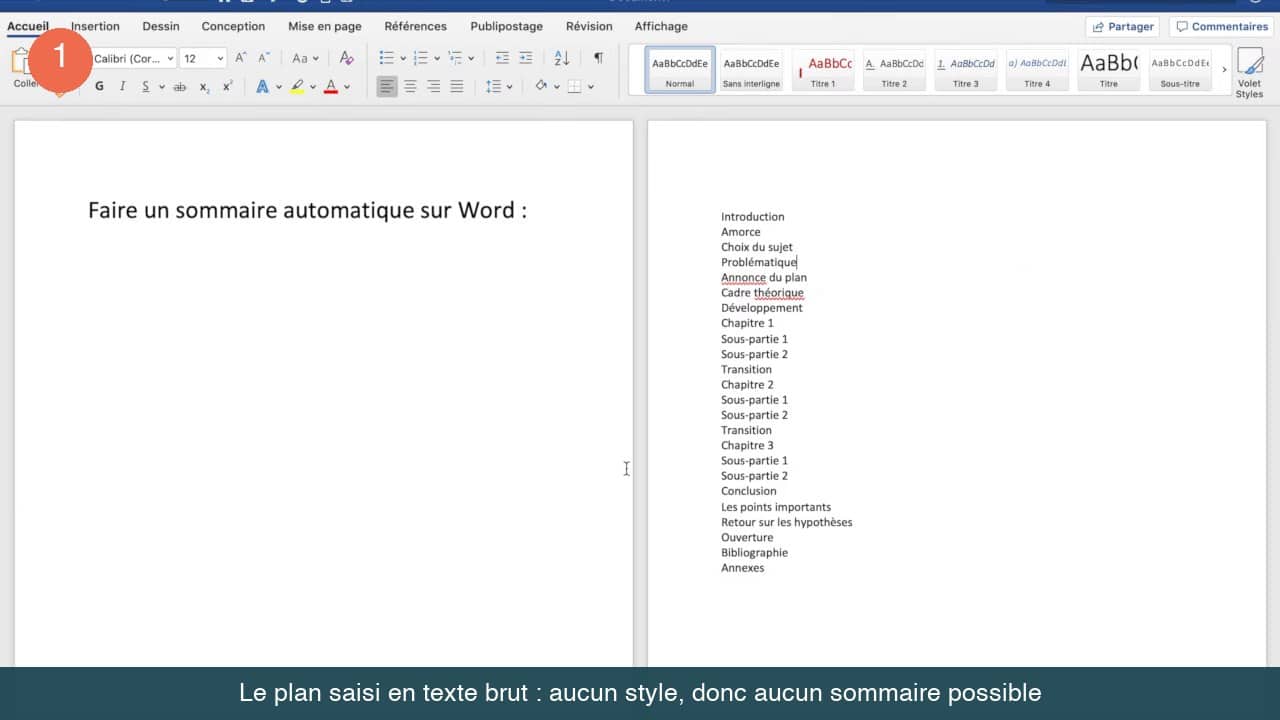Image resolution: width=1280 pixels, height=720 pixels.
Task: Open the Publipostage tab
Action: (x=507, y=26)
